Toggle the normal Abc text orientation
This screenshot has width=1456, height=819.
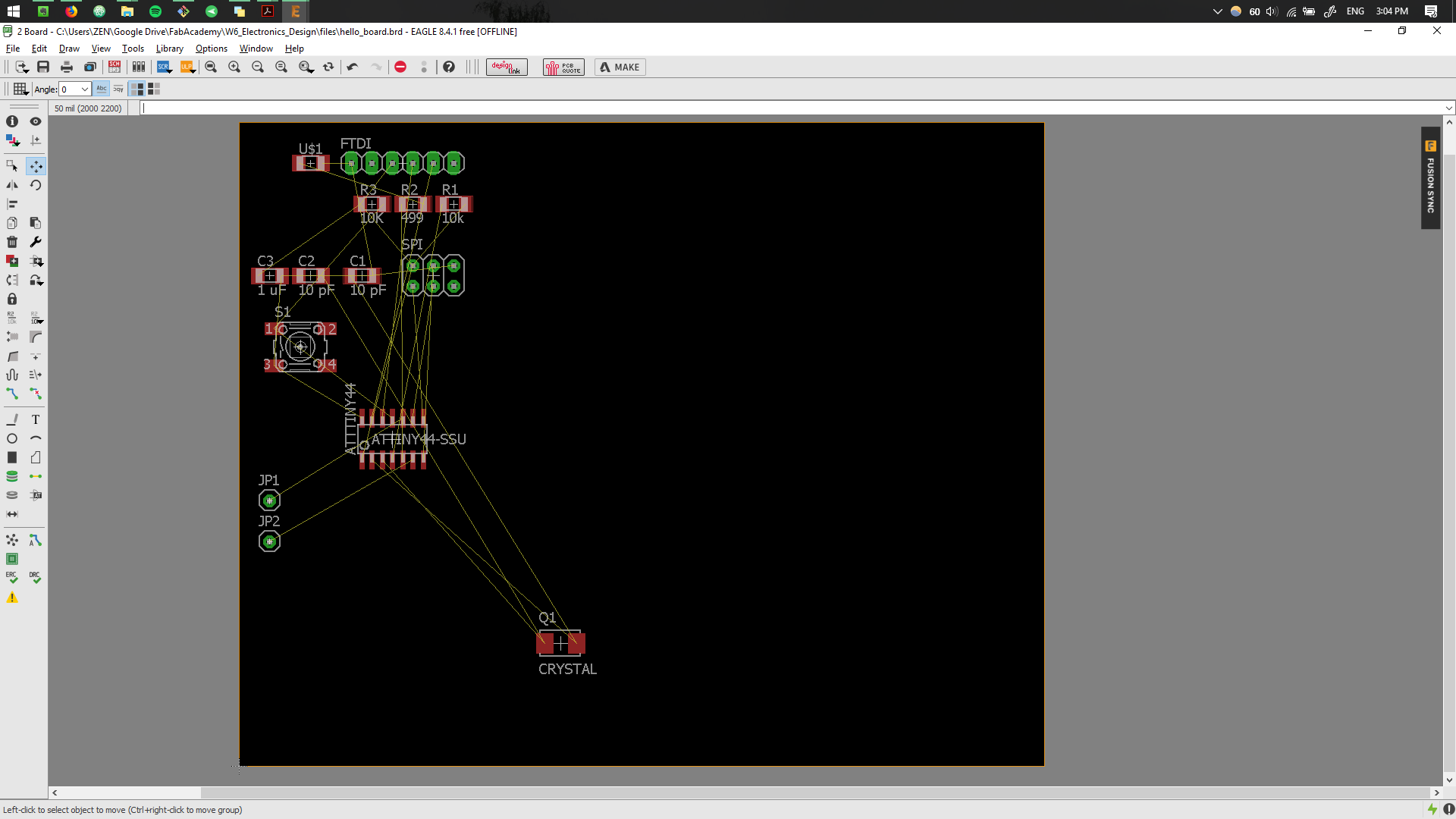click(102, 89)
